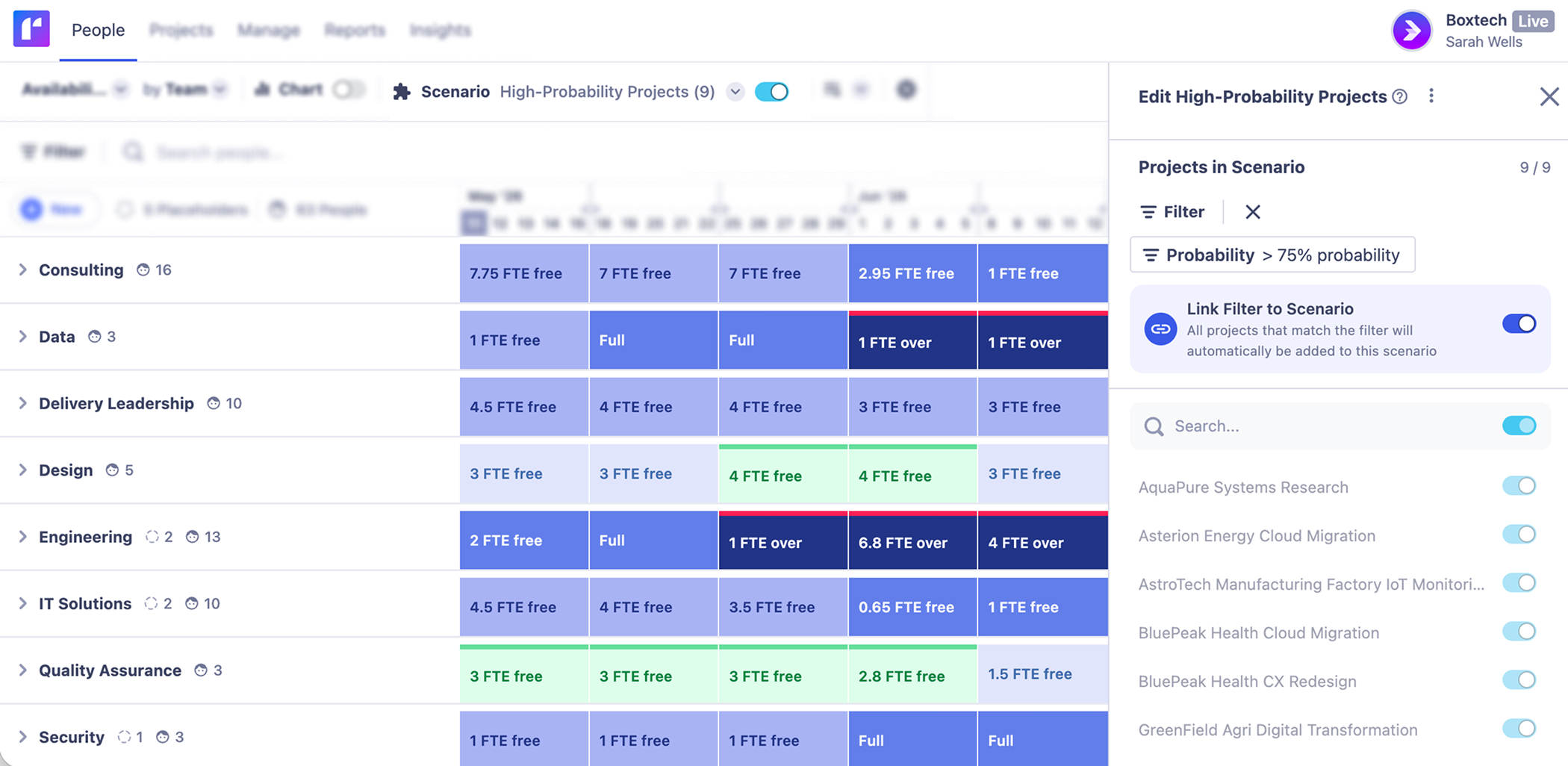This screenshot has height=766, width=1568.
Task: Click Quality Assurance 2.8 FTE free cell
Action: (x=912, y=674)
